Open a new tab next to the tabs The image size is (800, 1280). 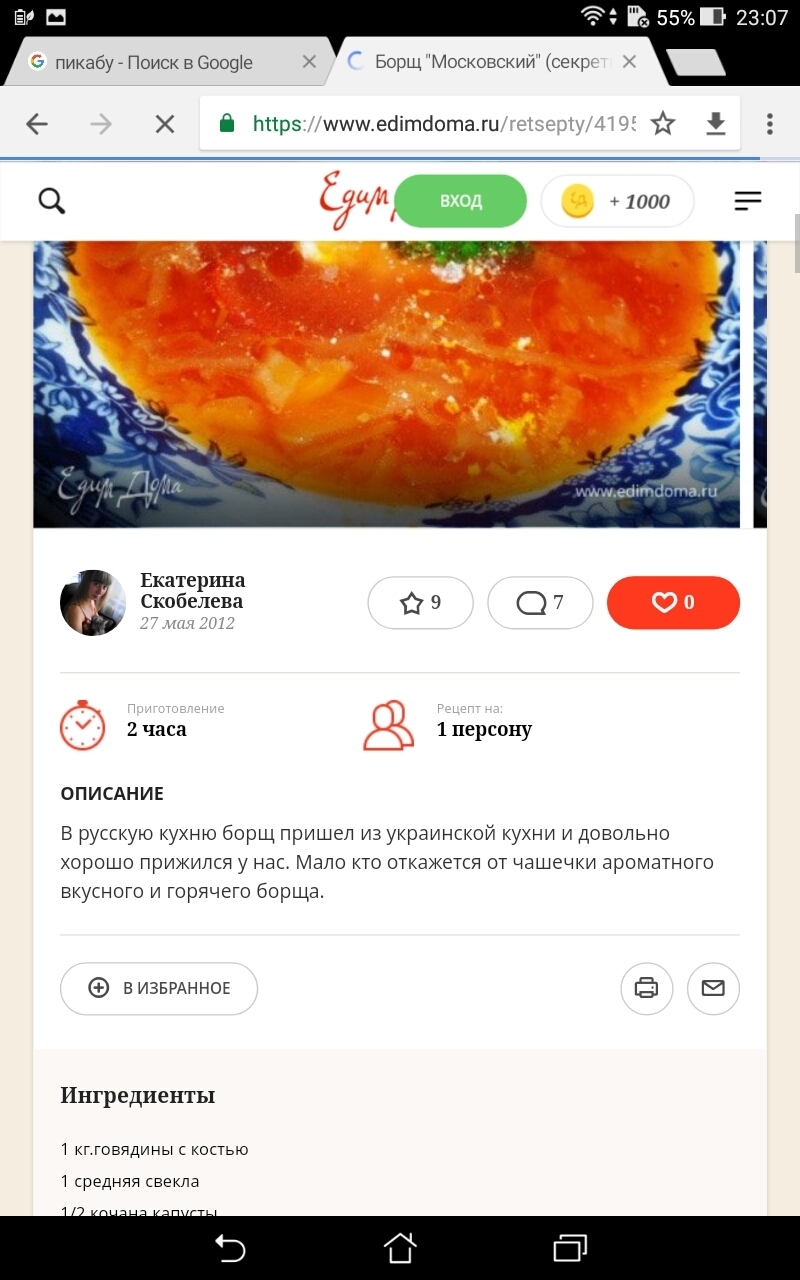(x=696, y=62)
